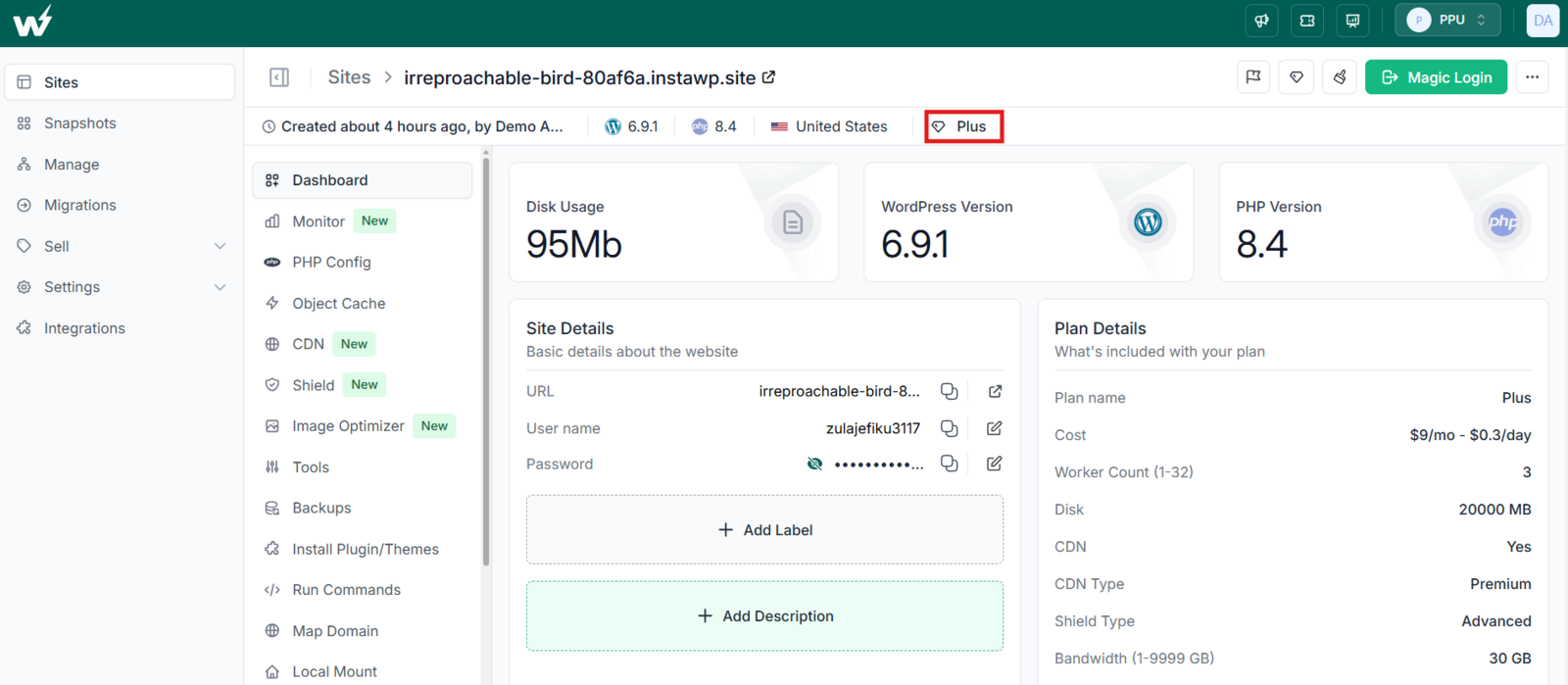The image size is (1568, 685).
Task: Select Sites in left navigation
Action: click(x=120, y=82)
